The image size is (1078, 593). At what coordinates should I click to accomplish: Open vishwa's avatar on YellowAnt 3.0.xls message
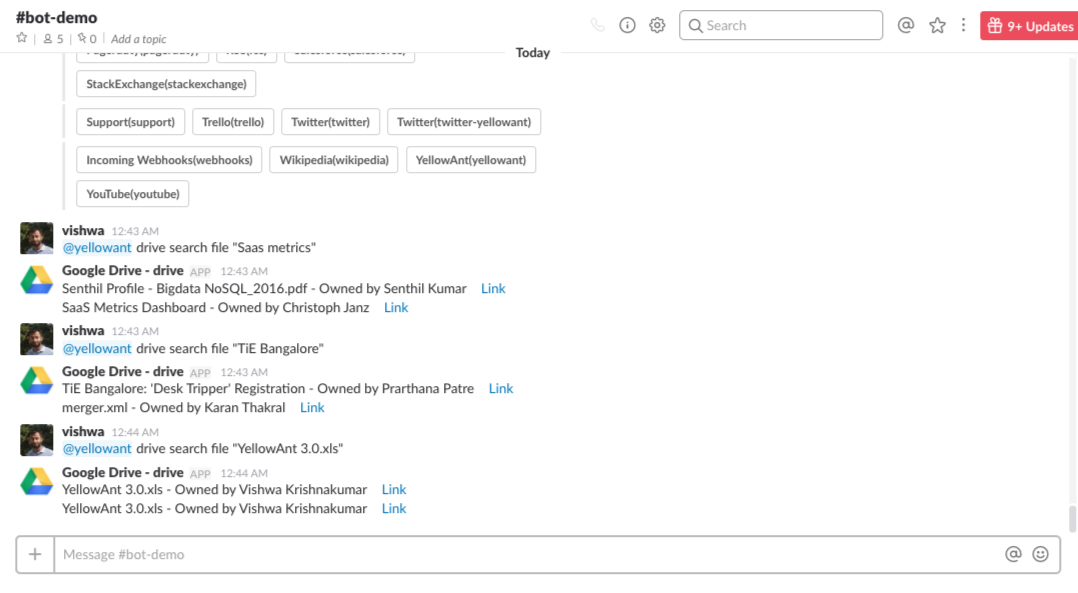coord(36,440)
